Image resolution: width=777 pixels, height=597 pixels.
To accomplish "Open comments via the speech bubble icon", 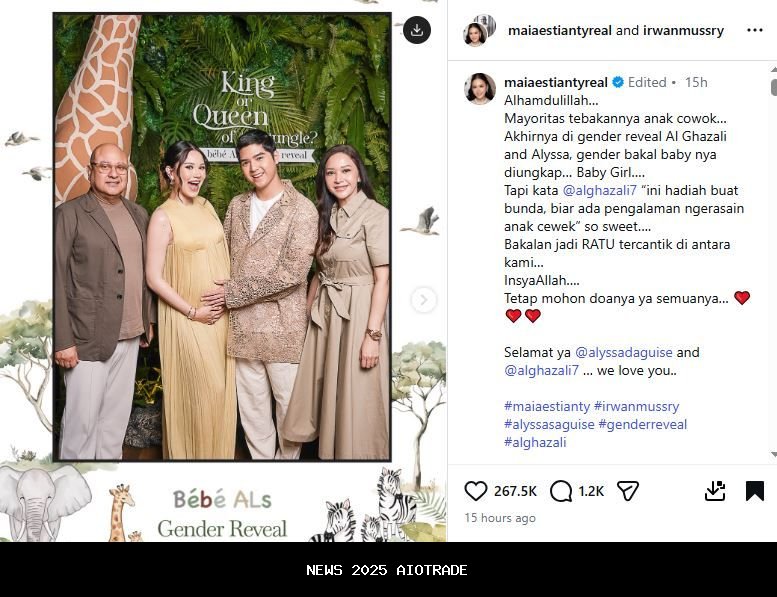I will click(561, 491).
